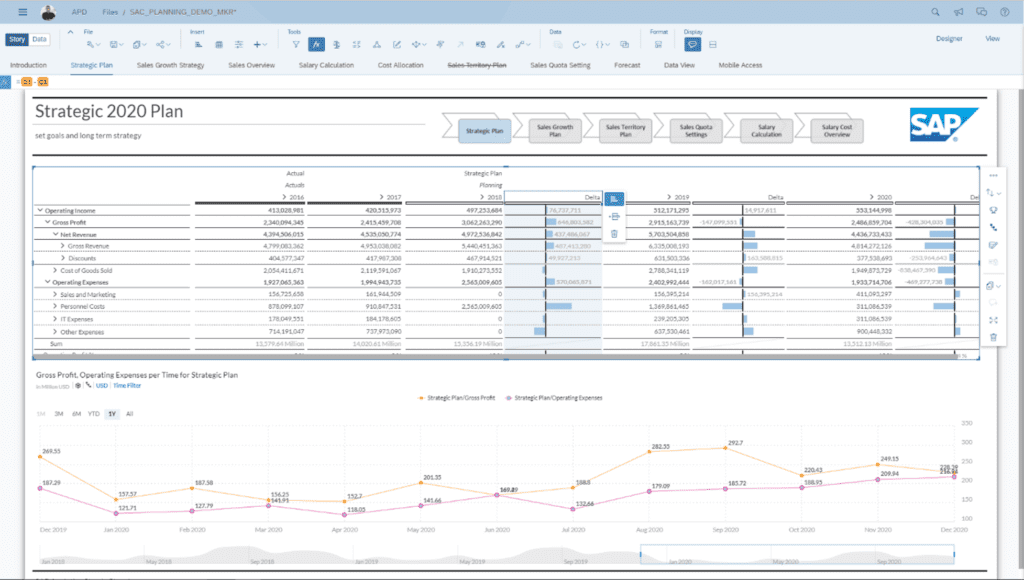1024x580 pixels.
Task: Switch to Data mode toggle
Action: click(x=39, y=40)
